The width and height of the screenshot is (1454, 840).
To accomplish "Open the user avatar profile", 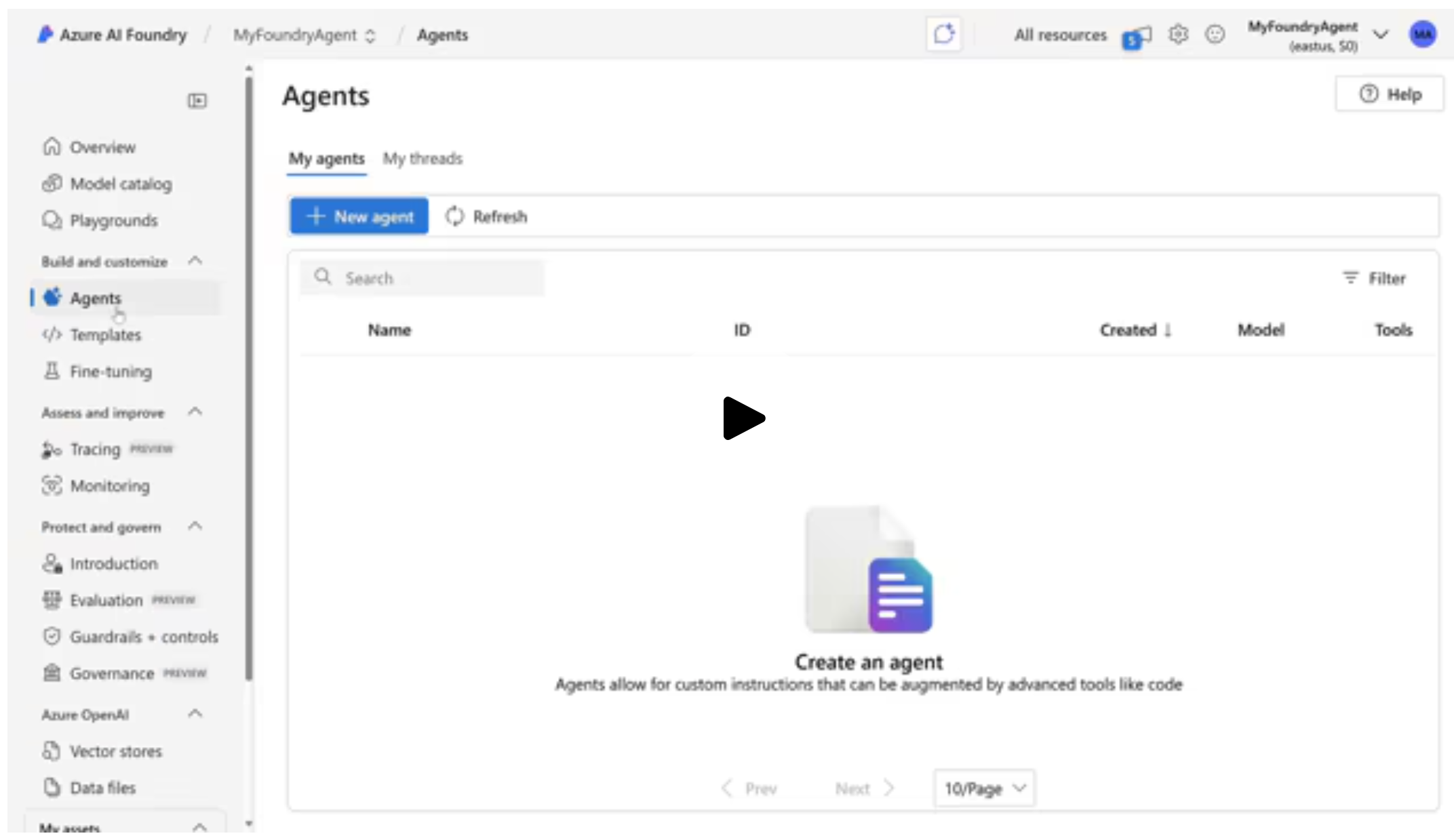I will pos(1423,34).
